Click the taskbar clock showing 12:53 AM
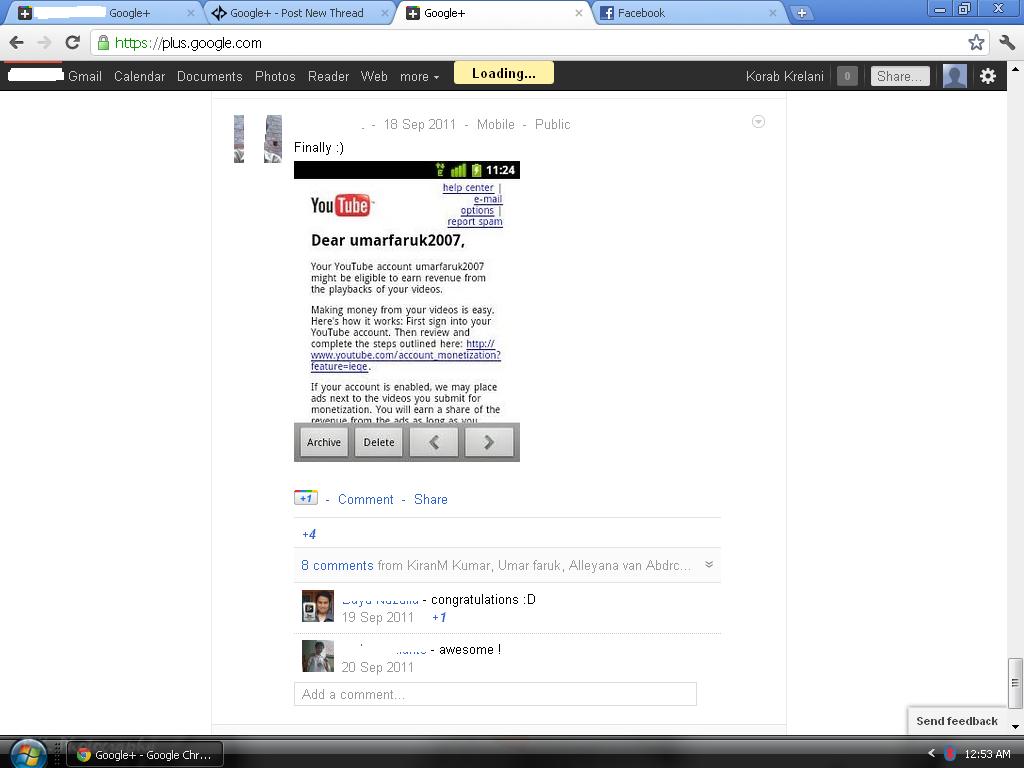Screen dimensions: 1024x768 pos(987,754)
